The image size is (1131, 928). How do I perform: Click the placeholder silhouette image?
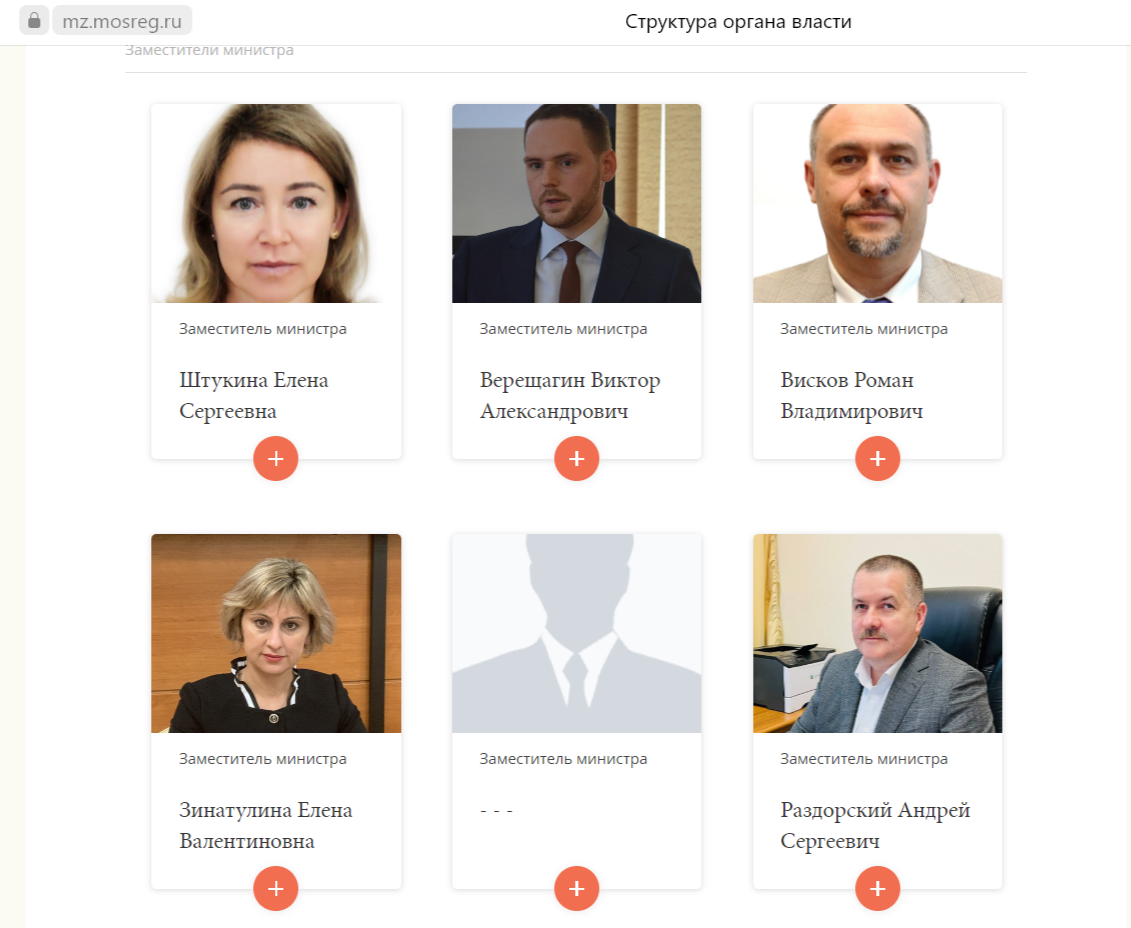pos(576,633)
